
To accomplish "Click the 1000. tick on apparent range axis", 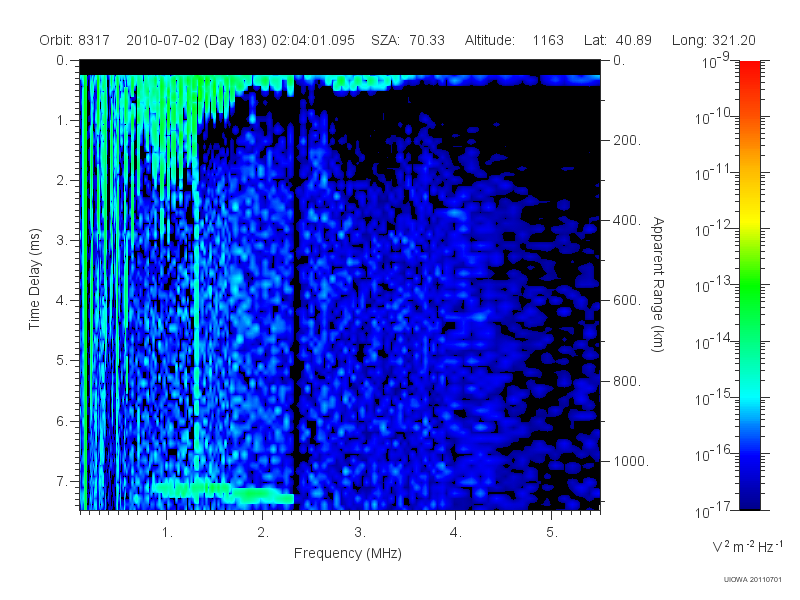I will coord(631,461).
